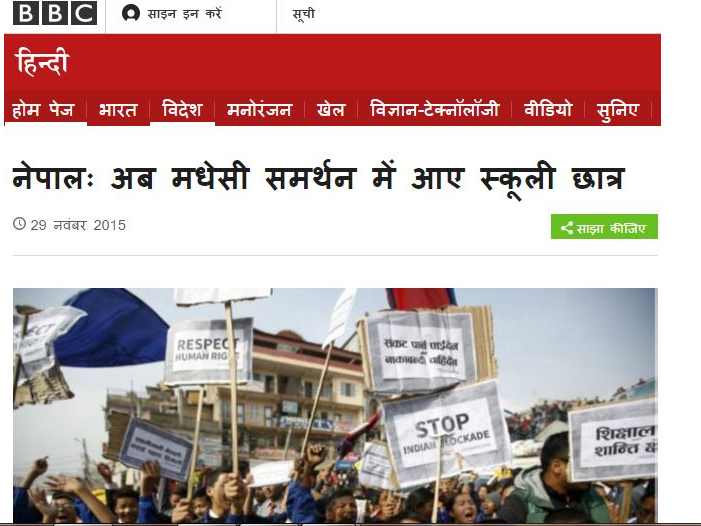Viewport: 701px width, 526px height.
Task: Click the साझा कीजिए share button
Action: coord(604,227)
